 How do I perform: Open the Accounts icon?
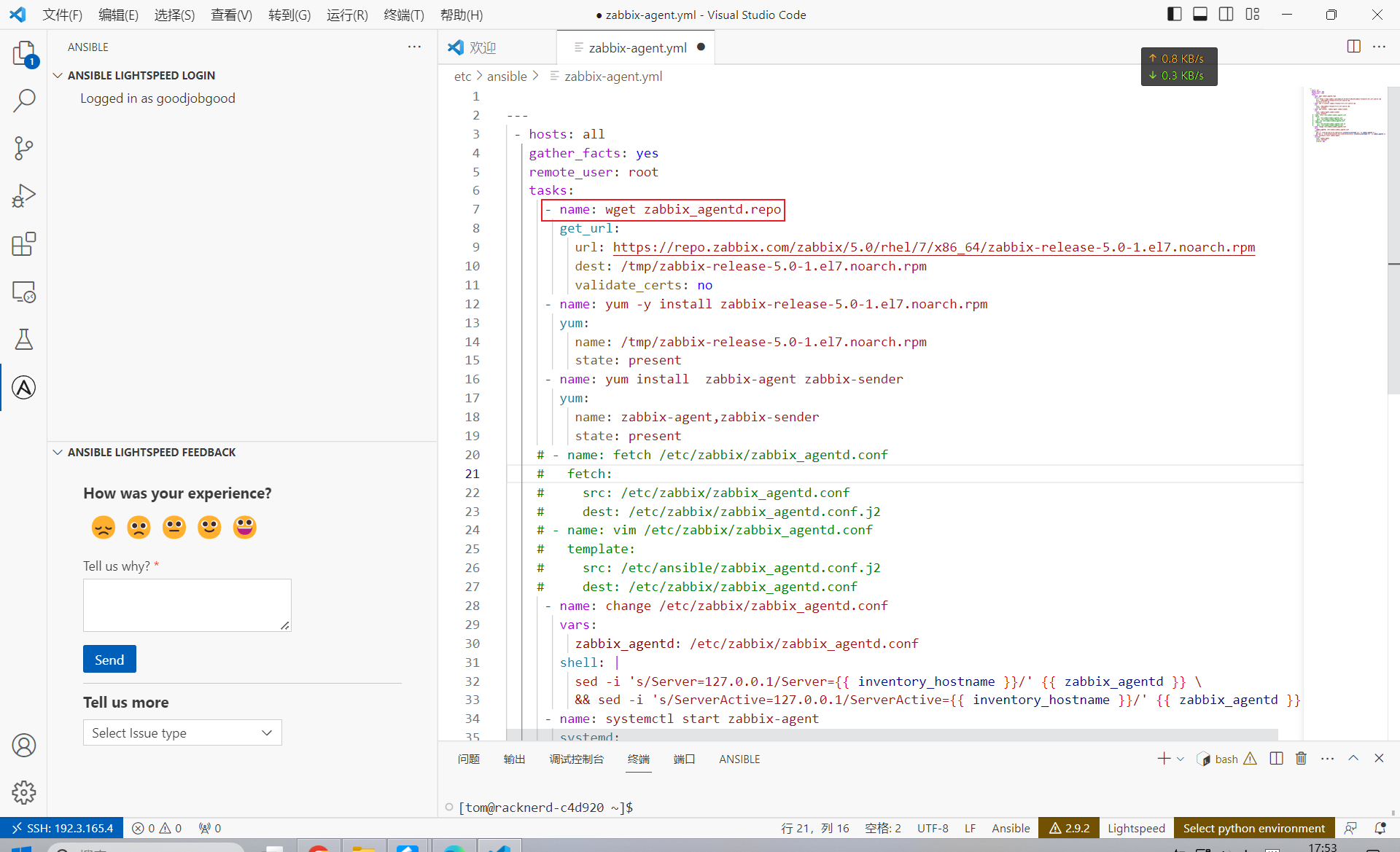coord(24,746)
